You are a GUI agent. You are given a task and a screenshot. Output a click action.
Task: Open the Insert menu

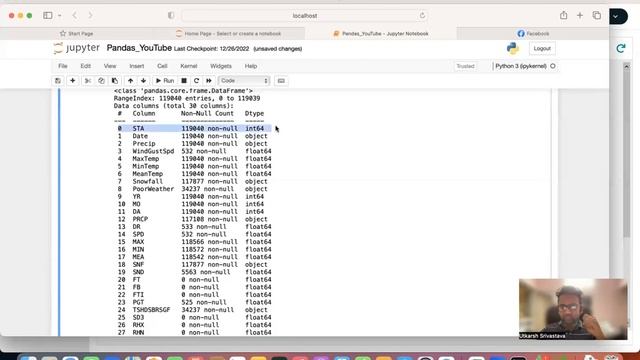pos(137,66)
